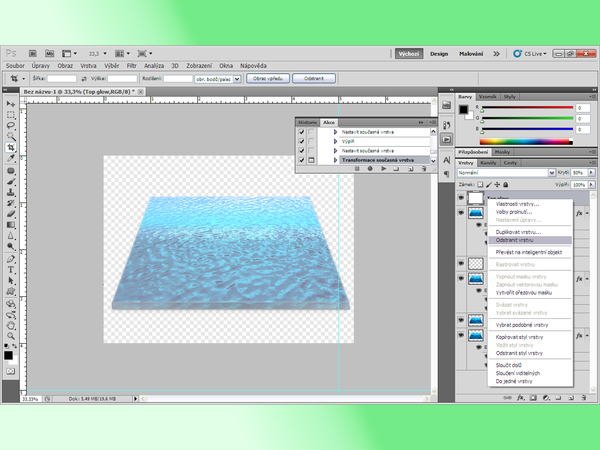Choose Odstranit vrstvu from context menu
This screenshot has height=450, width=600.
[x=520, y=240]
